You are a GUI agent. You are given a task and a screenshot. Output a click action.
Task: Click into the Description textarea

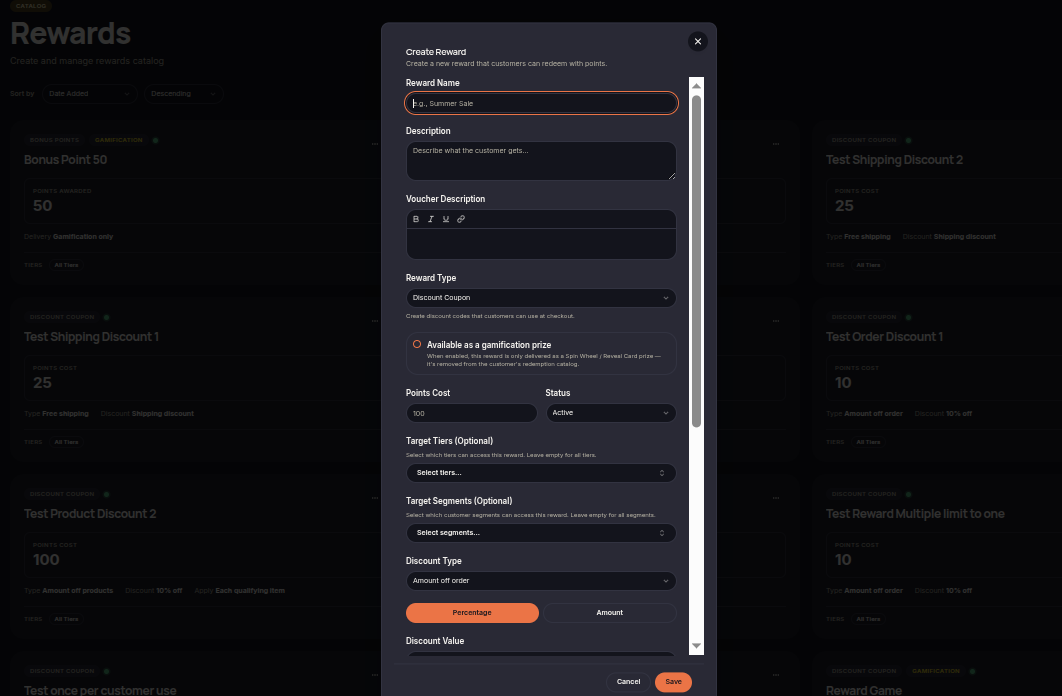[541, 160]
